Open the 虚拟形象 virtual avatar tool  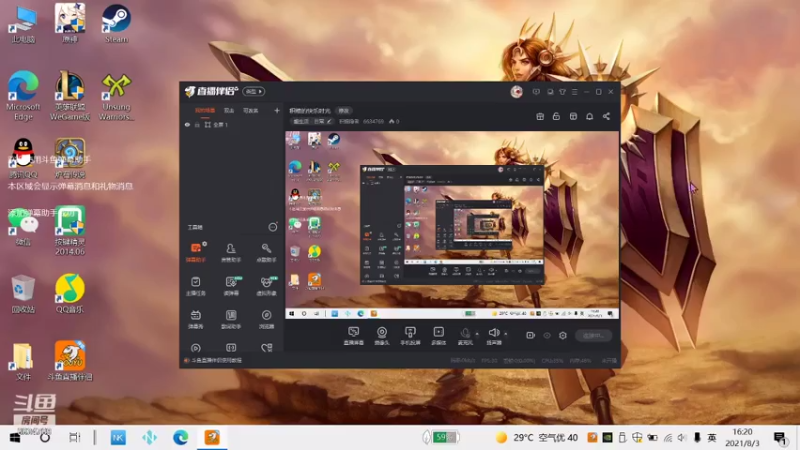click(266, 286)
